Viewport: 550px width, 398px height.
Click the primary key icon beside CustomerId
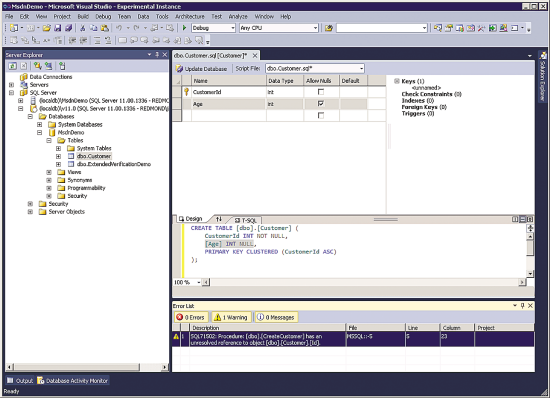(x=187, y=92)
